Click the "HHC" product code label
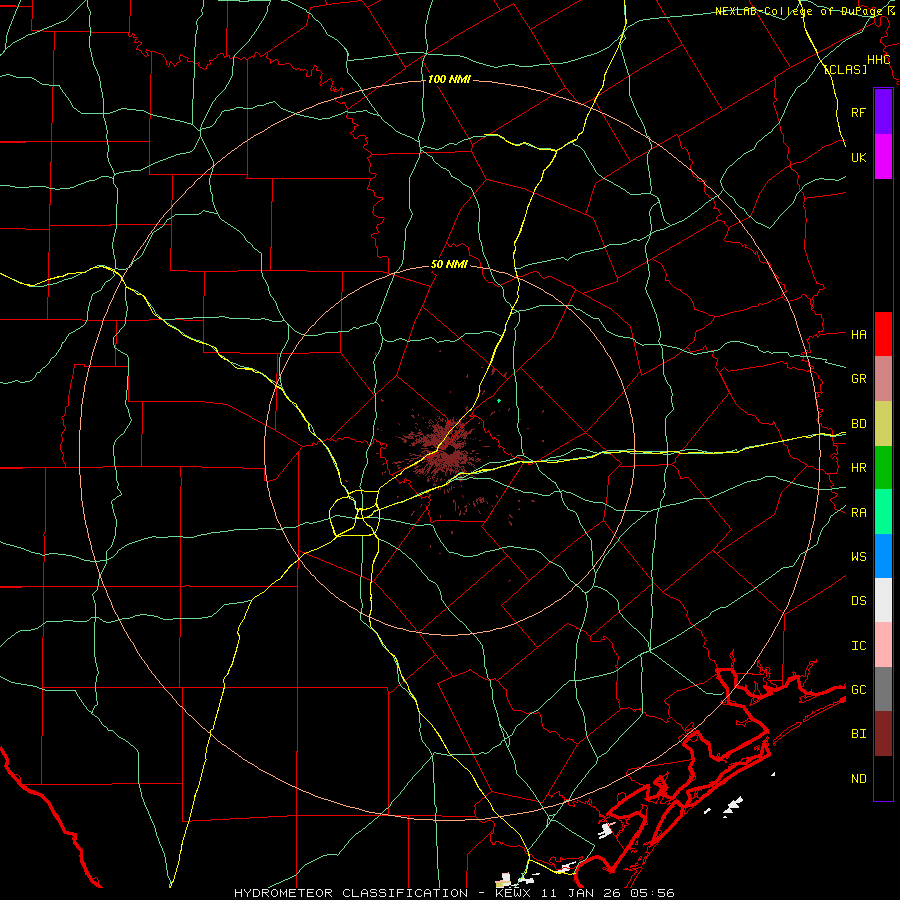This screenshot has width=900, height=900. point(878,60)
